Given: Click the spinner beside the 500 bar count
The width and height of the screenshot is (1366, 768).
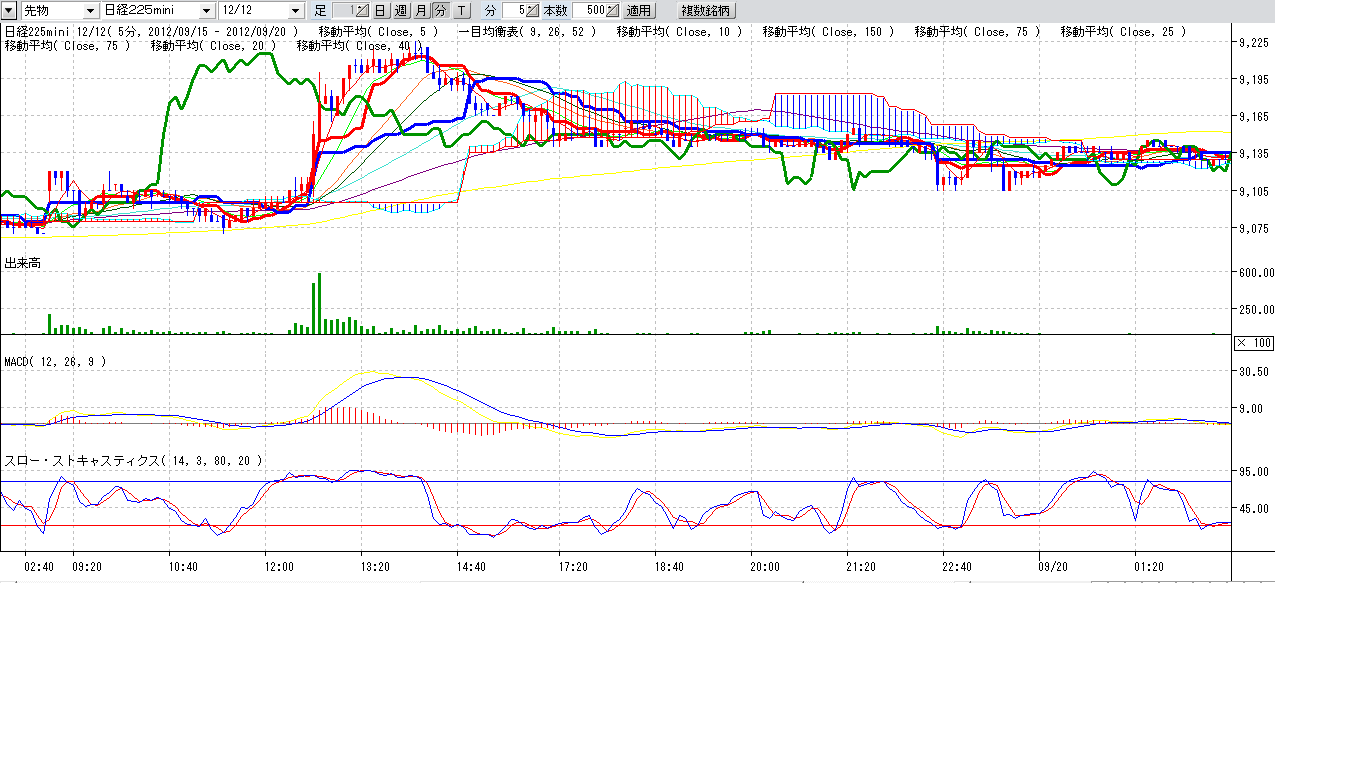Looking at the screenshot, I should tap(611, 10).
